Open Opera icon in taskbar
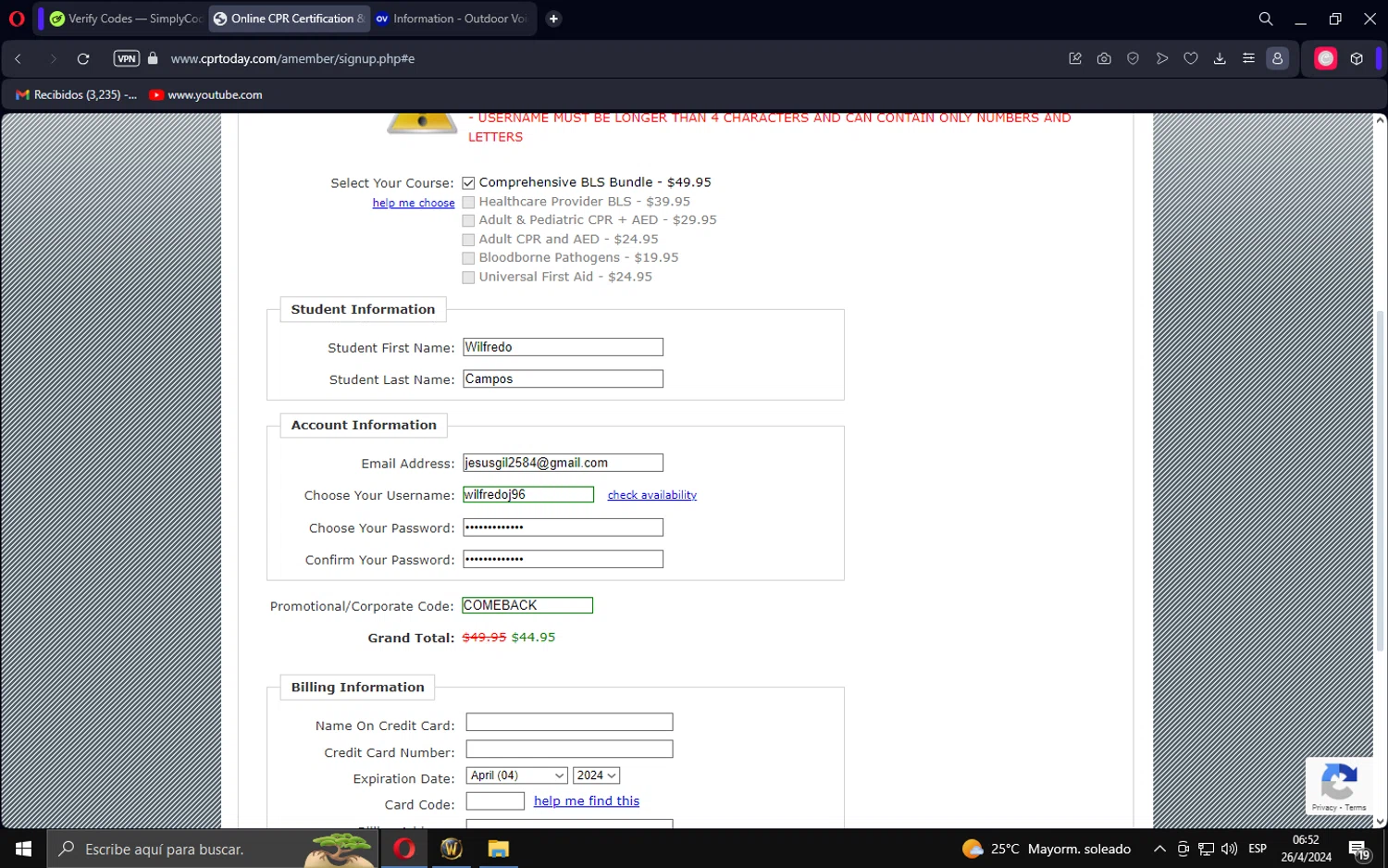Viewport: 1388px width, 868px height. (404, 849)
